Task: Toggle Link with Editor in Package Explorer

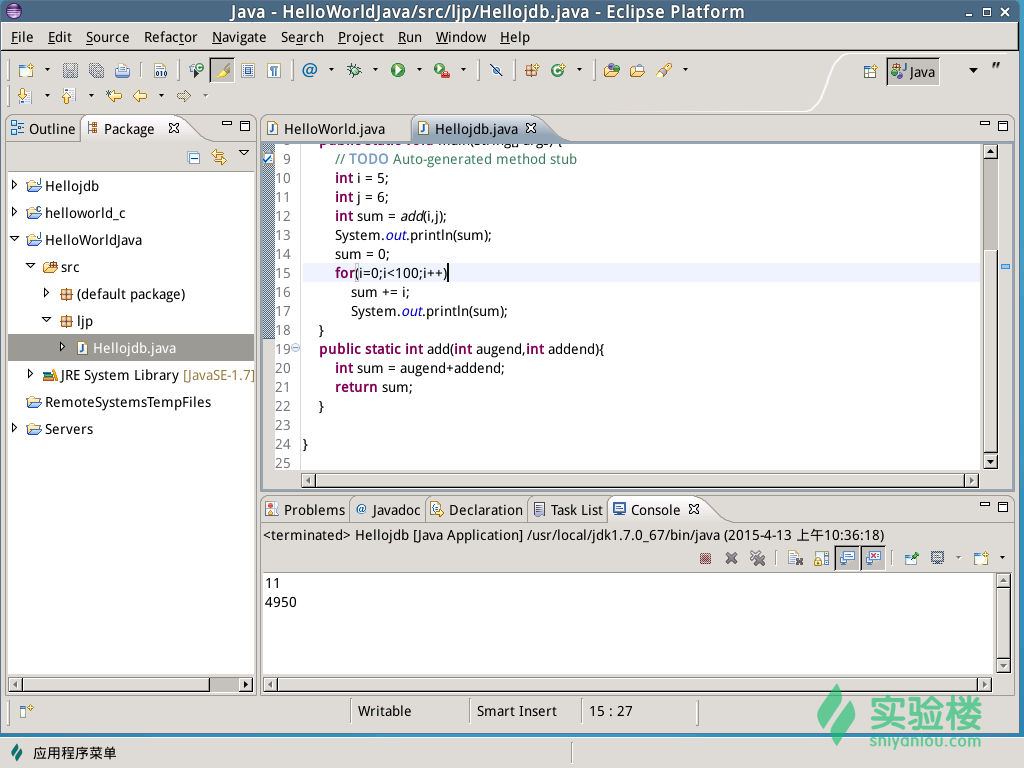Action: pyautogui.click(x=219, y=157)
